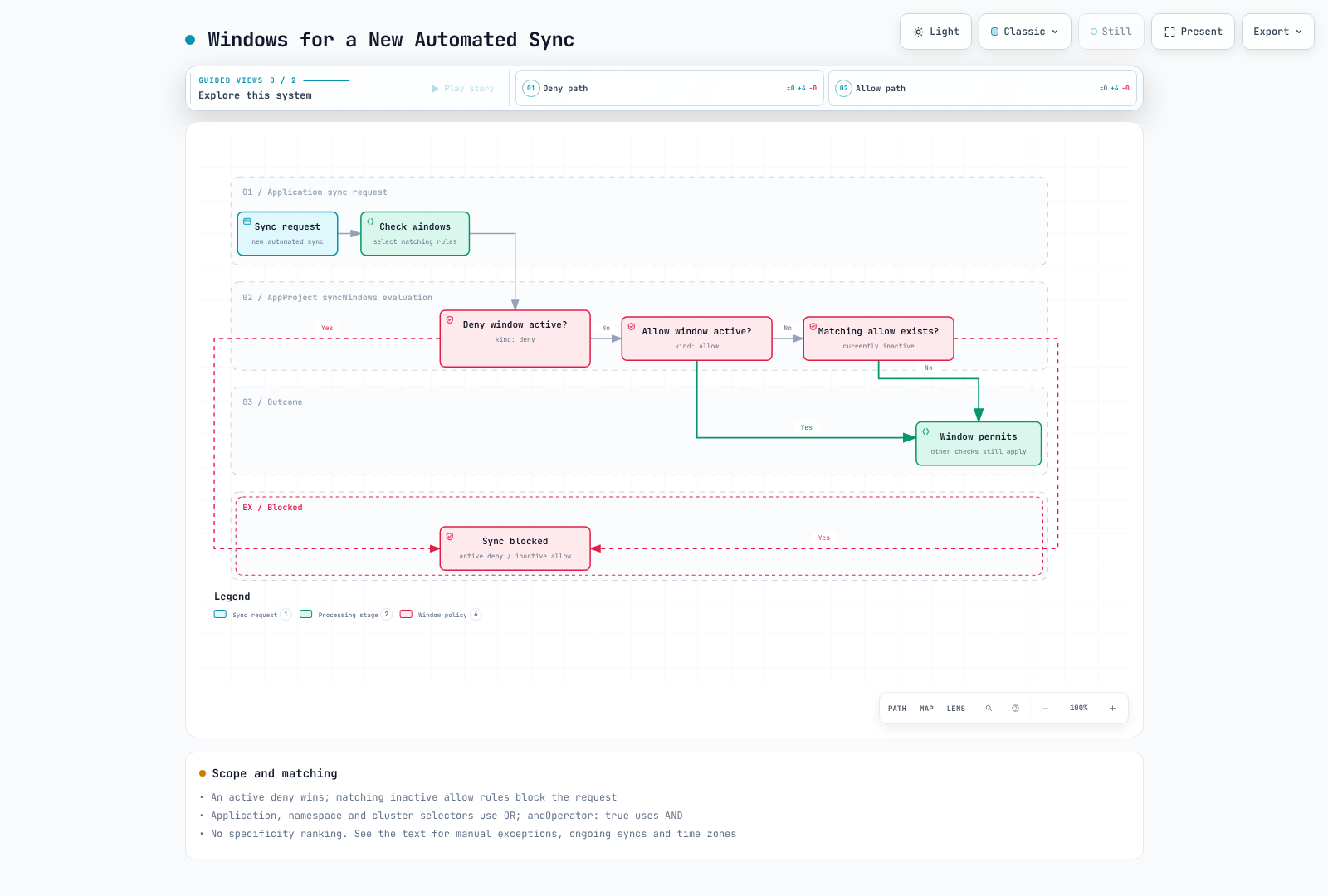The image size is (1328, 896).
Task: Click the shield icon on the Sync blocked node
Action: [450, 536]
